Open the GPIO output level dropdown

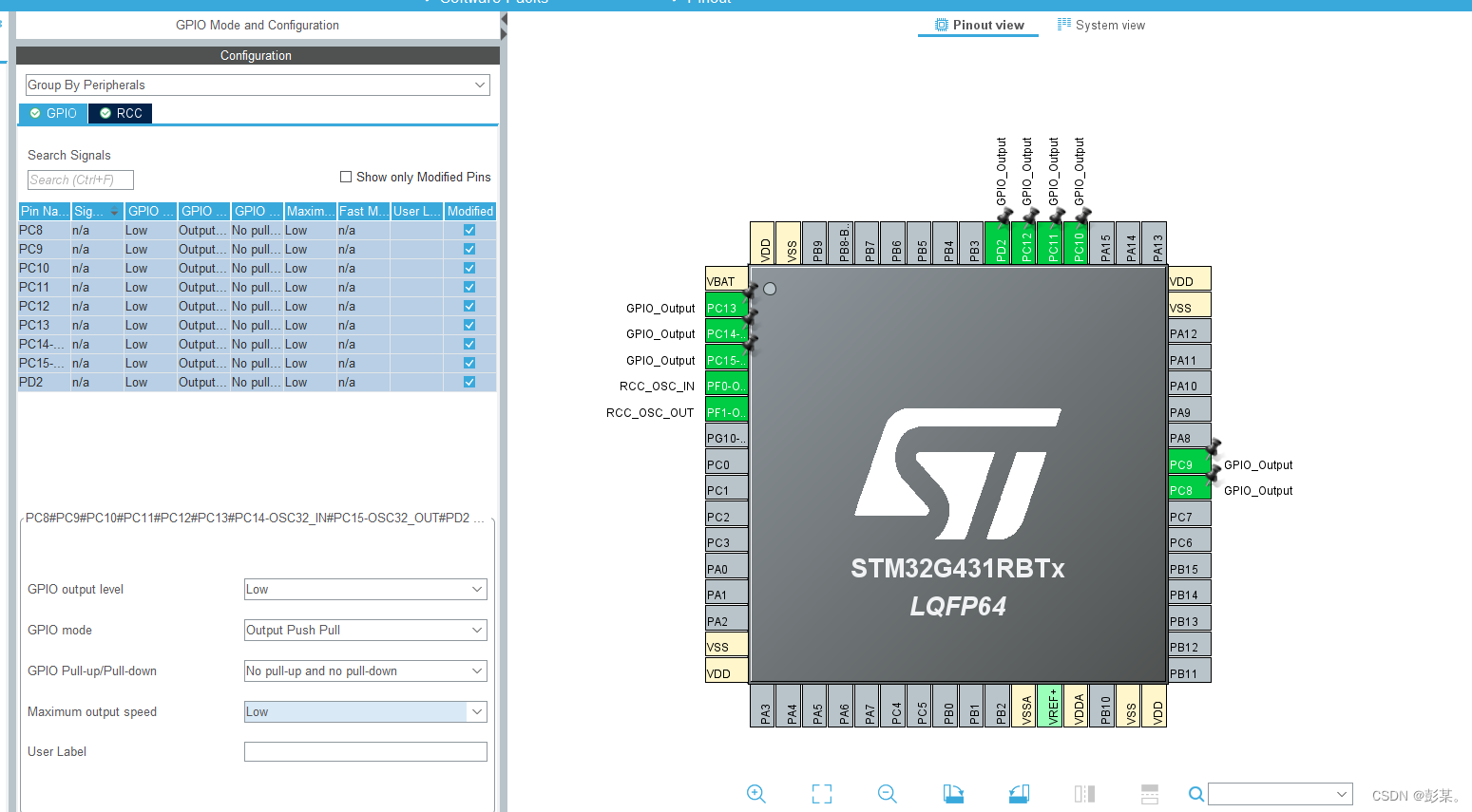[366, 589]
